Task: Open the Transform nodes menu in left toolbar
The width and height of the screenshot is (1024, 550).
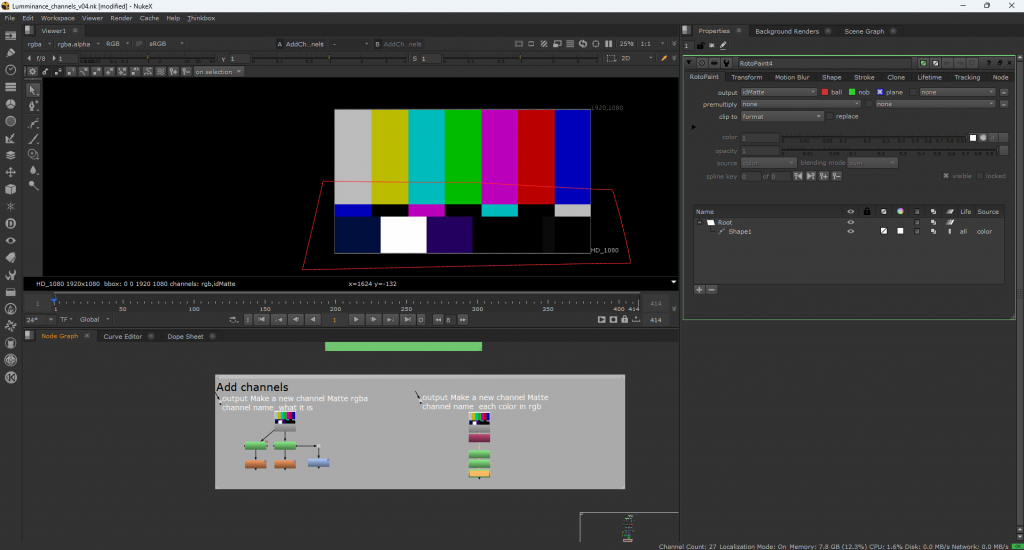Action: [x=10, y=172]
